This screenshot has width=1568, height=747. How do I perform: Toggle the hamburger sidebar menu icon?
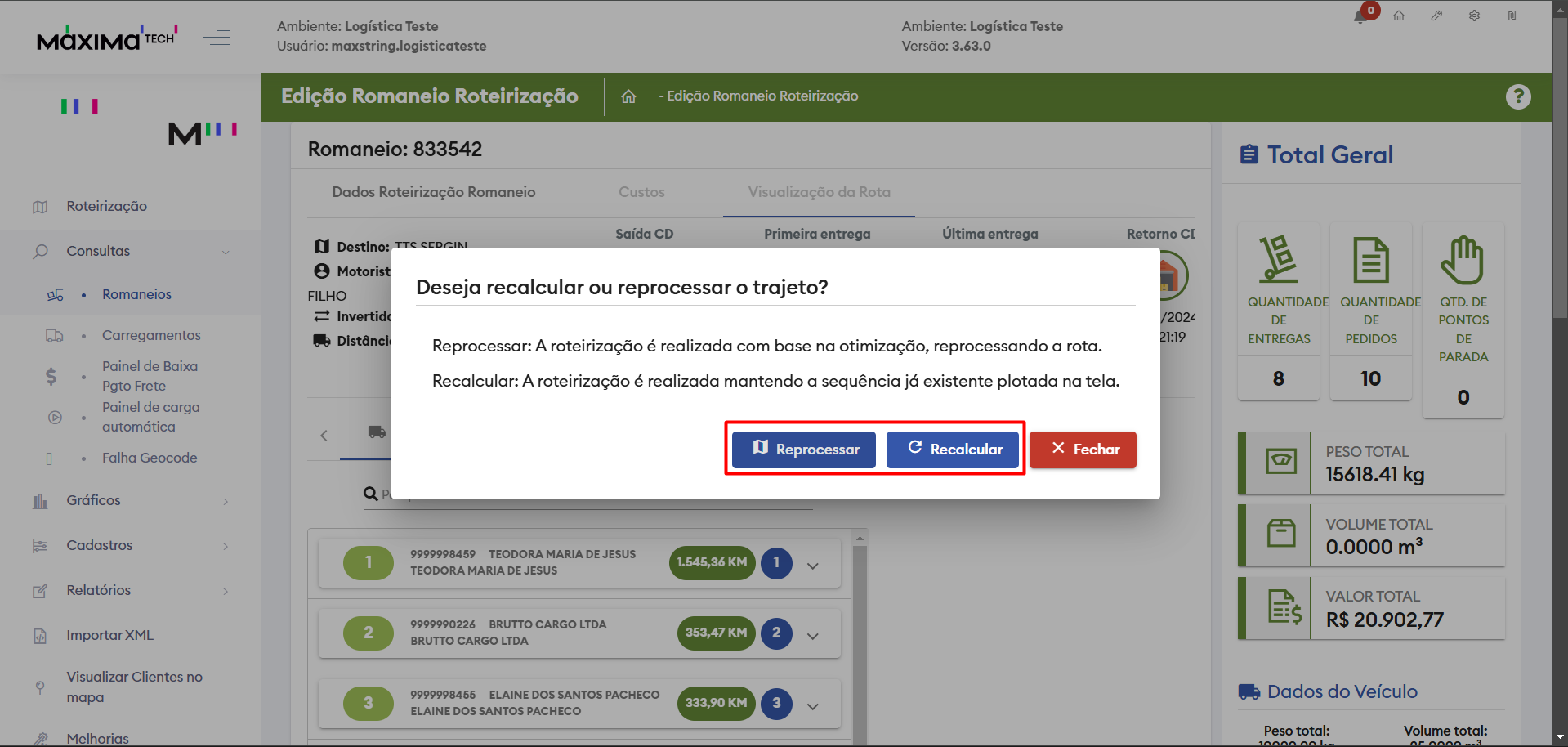click(217, 38)
